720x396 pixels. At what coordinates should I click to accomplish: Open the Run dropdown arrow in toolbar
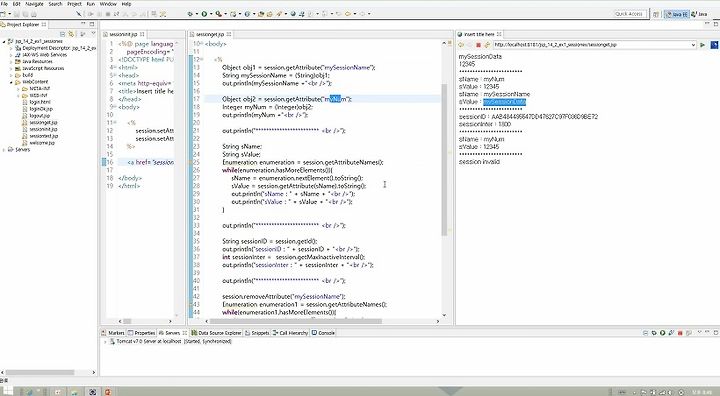(x=211, y=14)
